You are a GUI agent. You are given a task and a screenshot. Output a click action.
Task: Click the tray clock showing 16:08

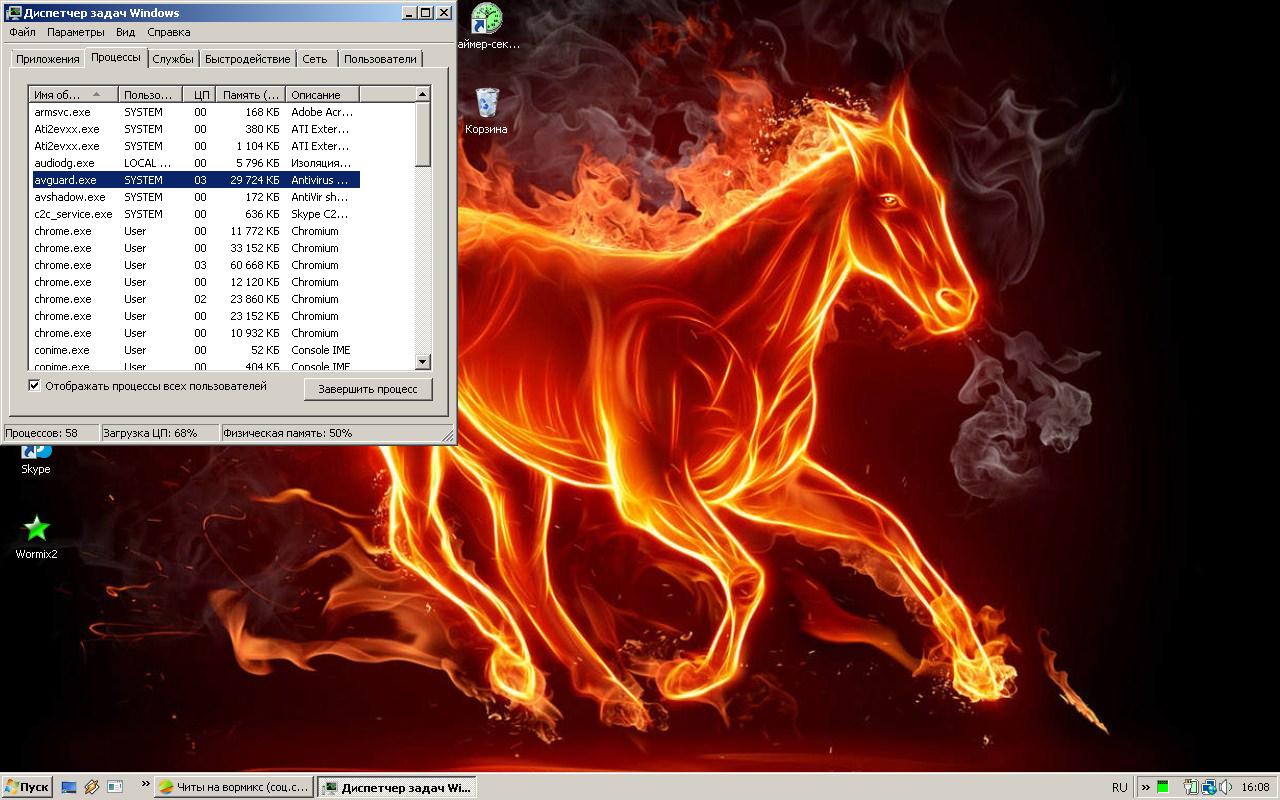point(1255,787)
